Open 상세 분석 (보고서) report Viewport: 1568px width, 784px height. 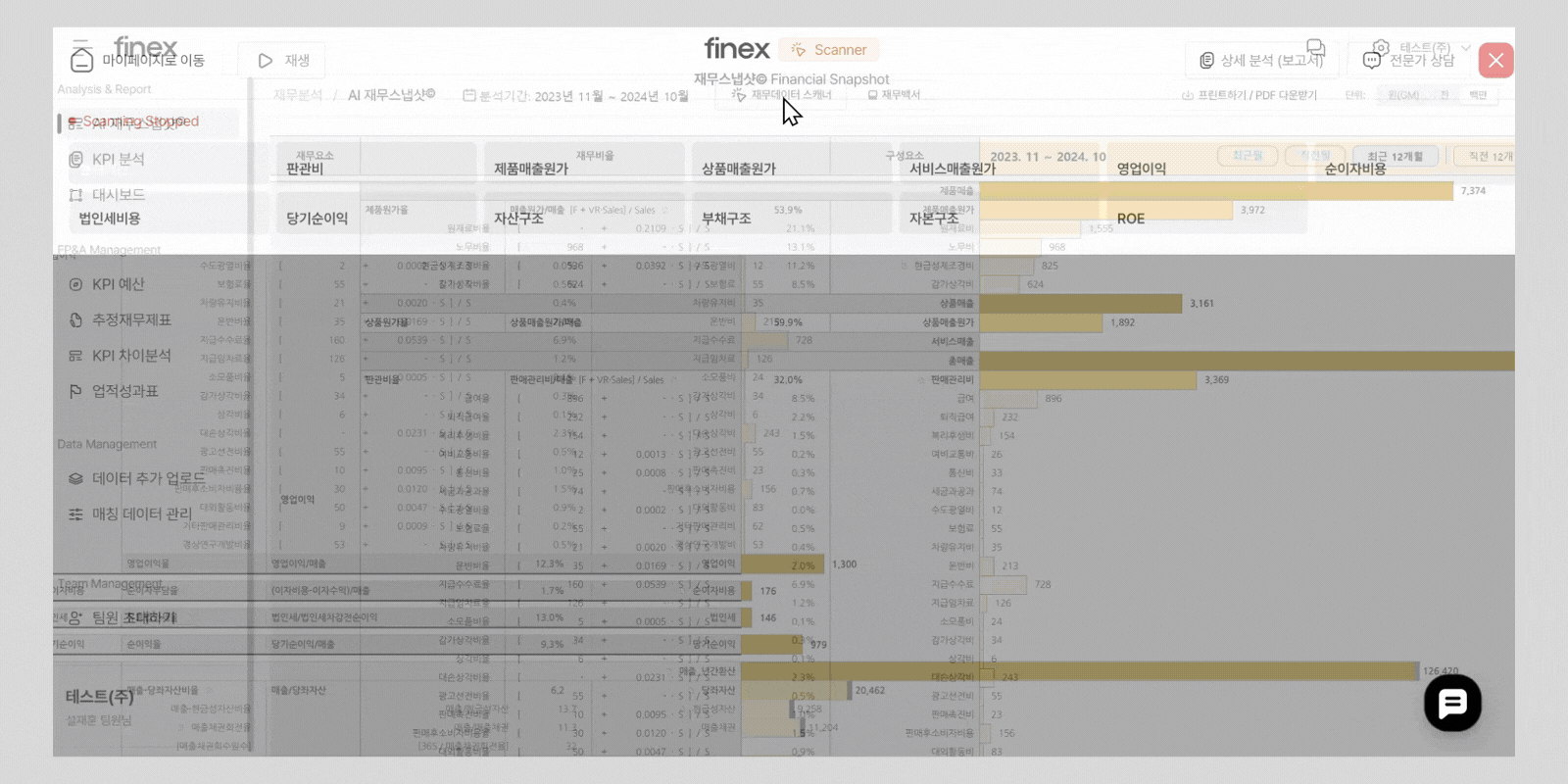[x=1260, y=61]
